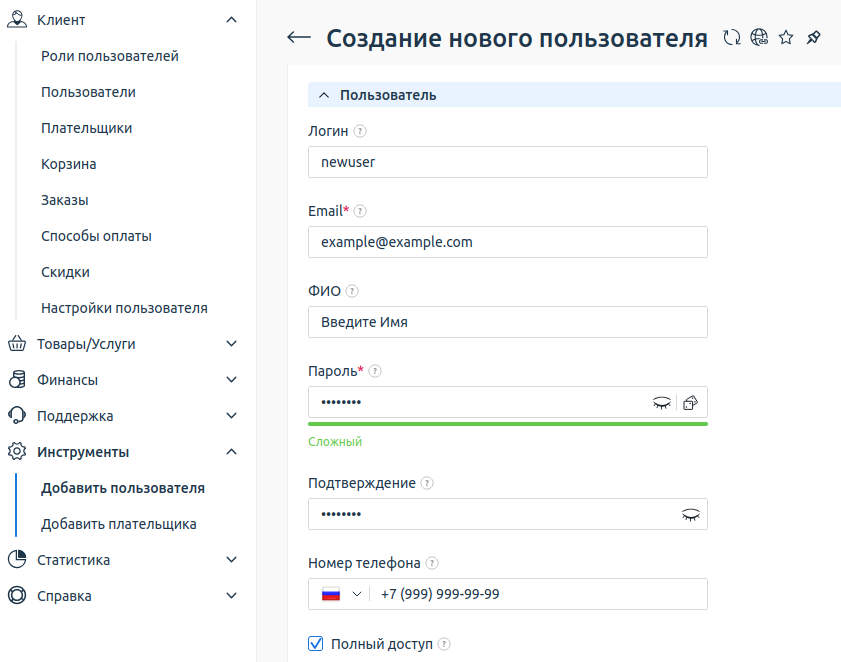This screenshot has height=662, width=841.
Task: Click the help icon beside Номер телефона
Action: (x=432, y=563)
